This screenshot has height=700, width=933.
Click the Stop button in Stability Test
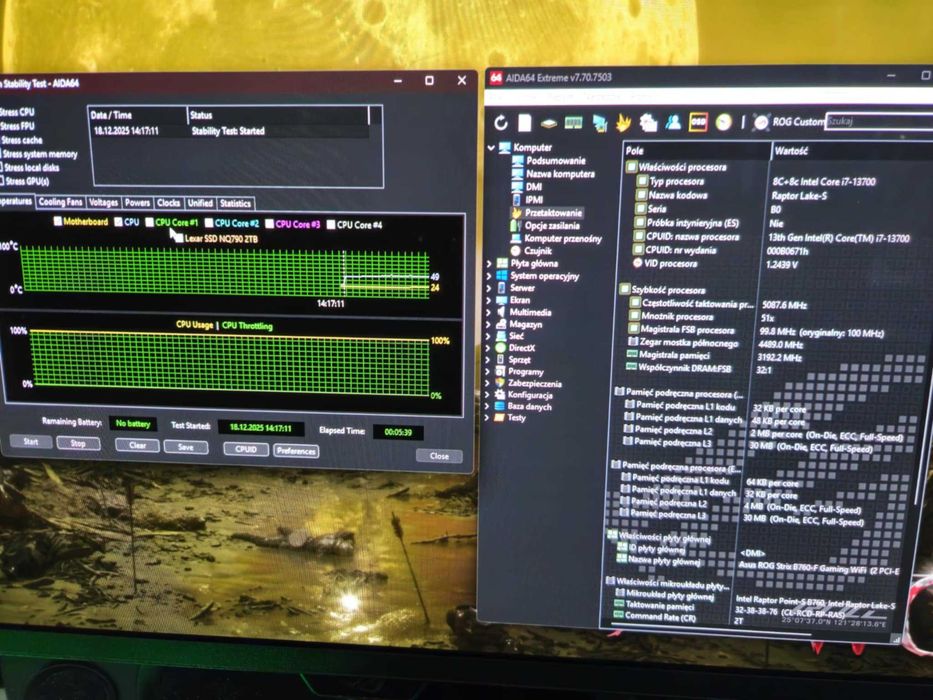[78, 443]
